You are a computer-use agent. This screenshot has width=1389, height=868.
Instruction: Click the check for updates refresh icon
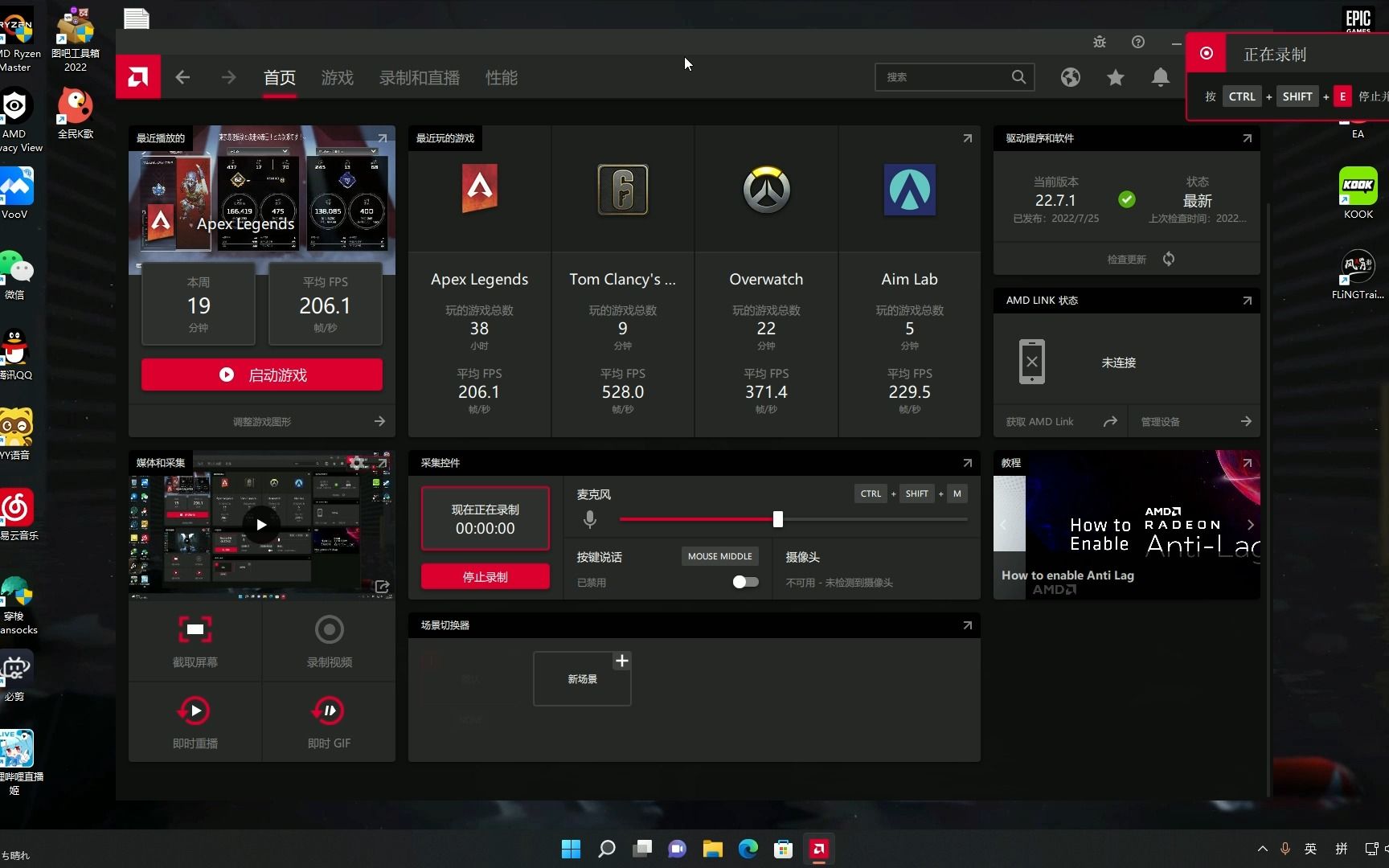click(x=1169, y=259)
